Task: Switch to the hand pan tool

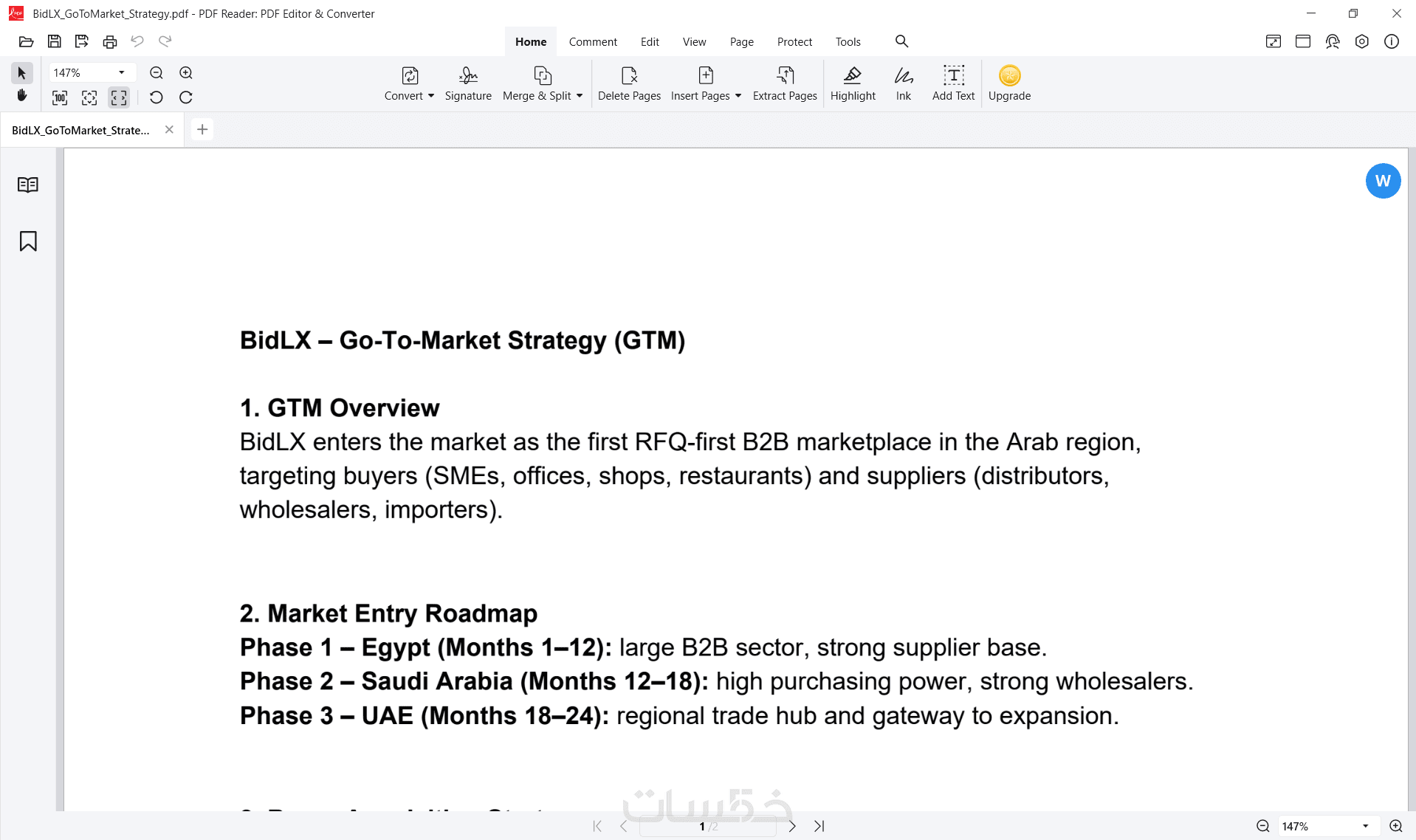Action: coord(22,96)
